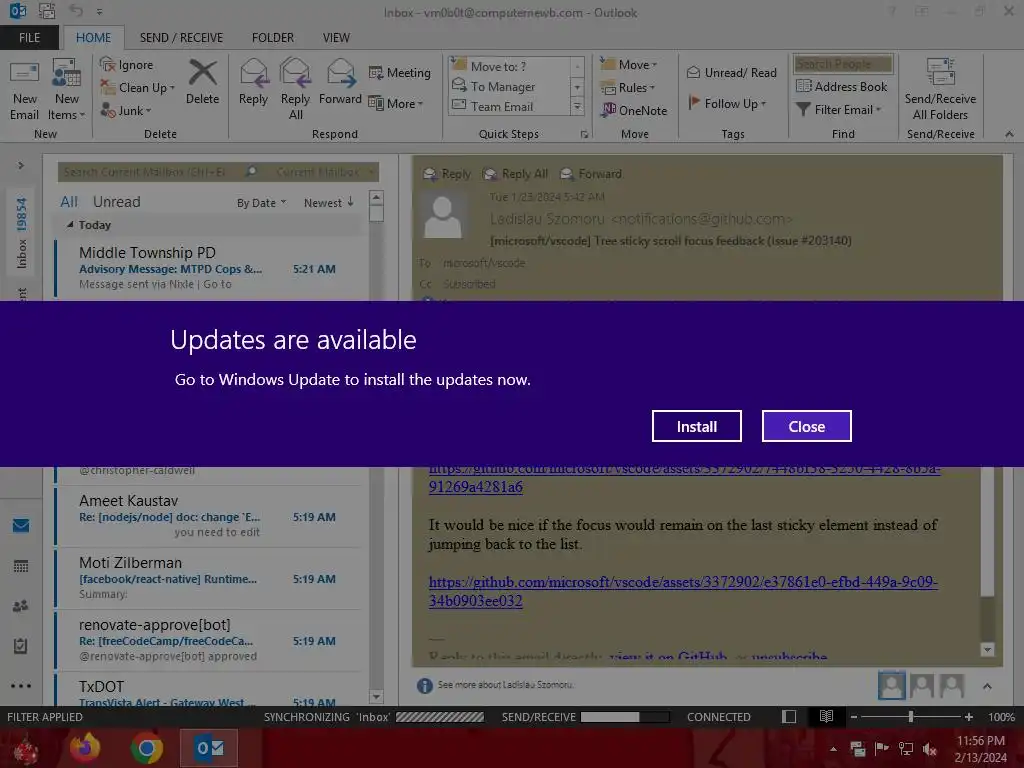Apply the Team Email quick step
Viewport: 1024px width, 768px height.
(x=509, y=106)
